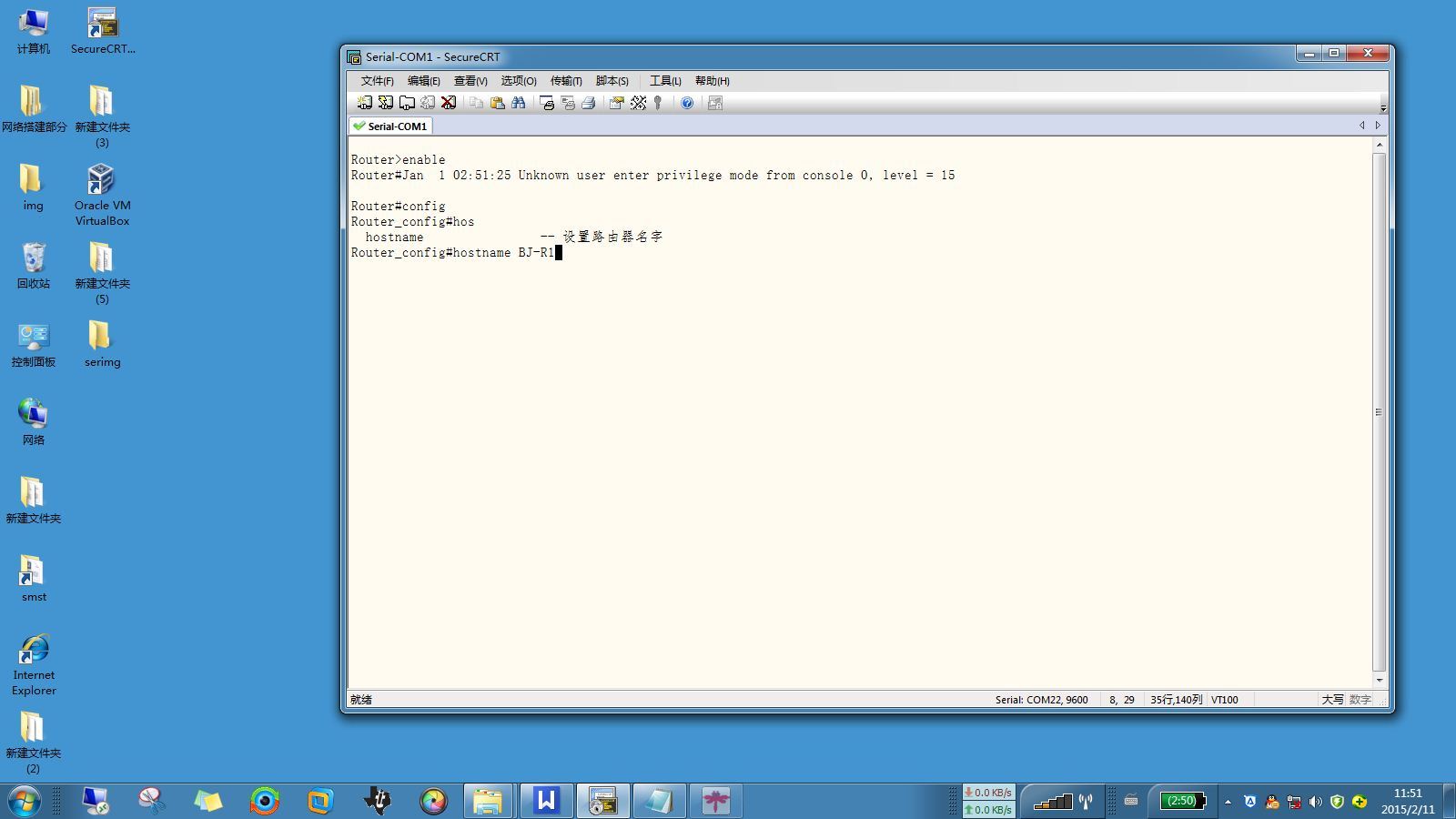Select the img folder icon

click(x=33, y=187)
